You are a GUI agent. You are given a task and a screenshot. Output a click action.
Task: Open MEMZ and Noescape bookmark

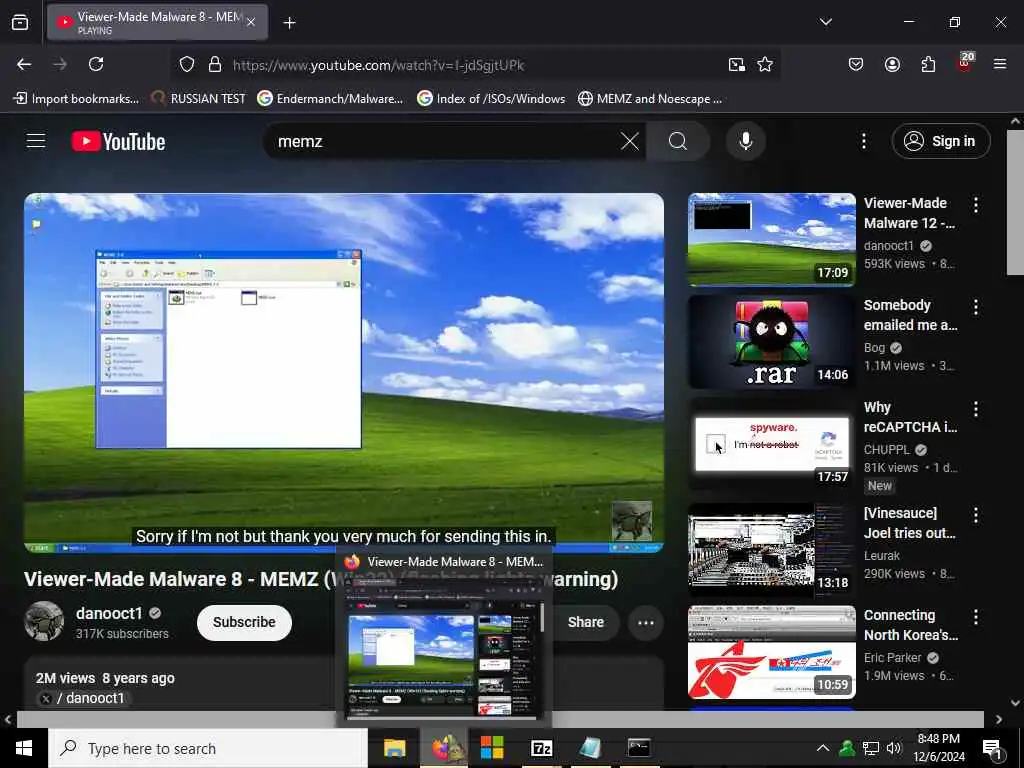650,99
